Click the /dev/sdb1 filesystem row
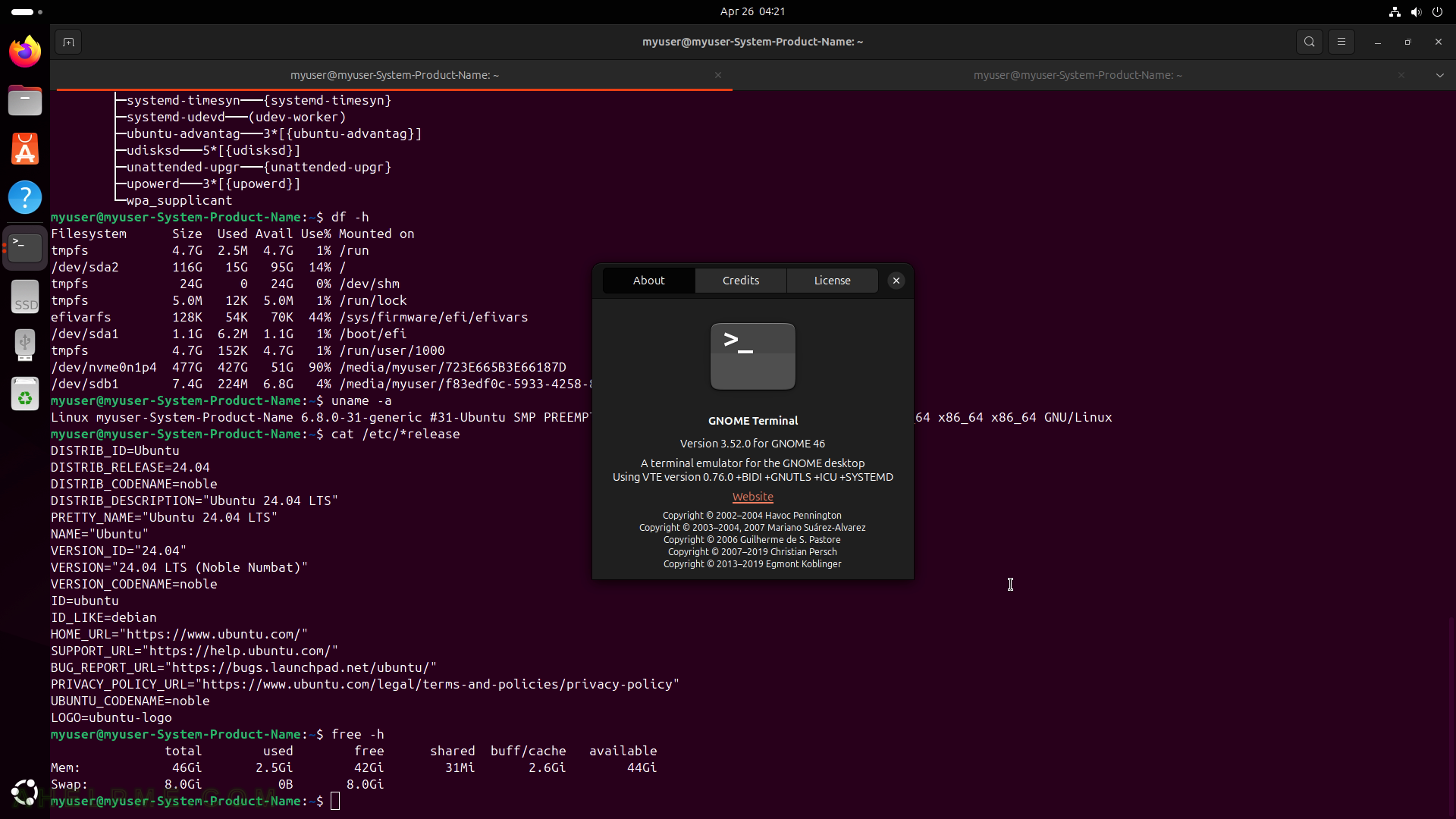 (320, 384)
